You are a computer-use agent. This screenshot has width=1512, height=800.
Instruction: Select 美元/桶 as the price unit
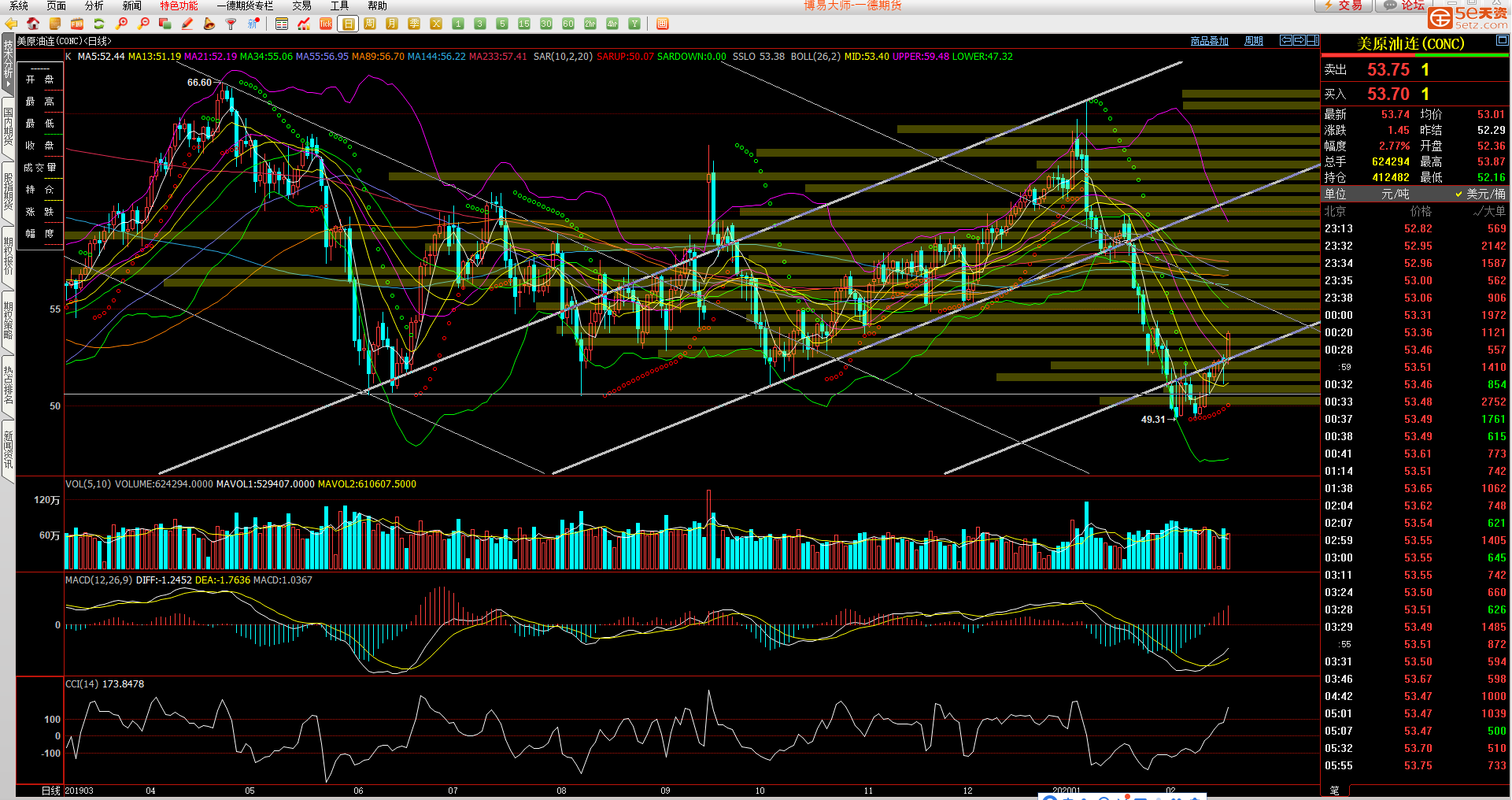click(1484, 194)
